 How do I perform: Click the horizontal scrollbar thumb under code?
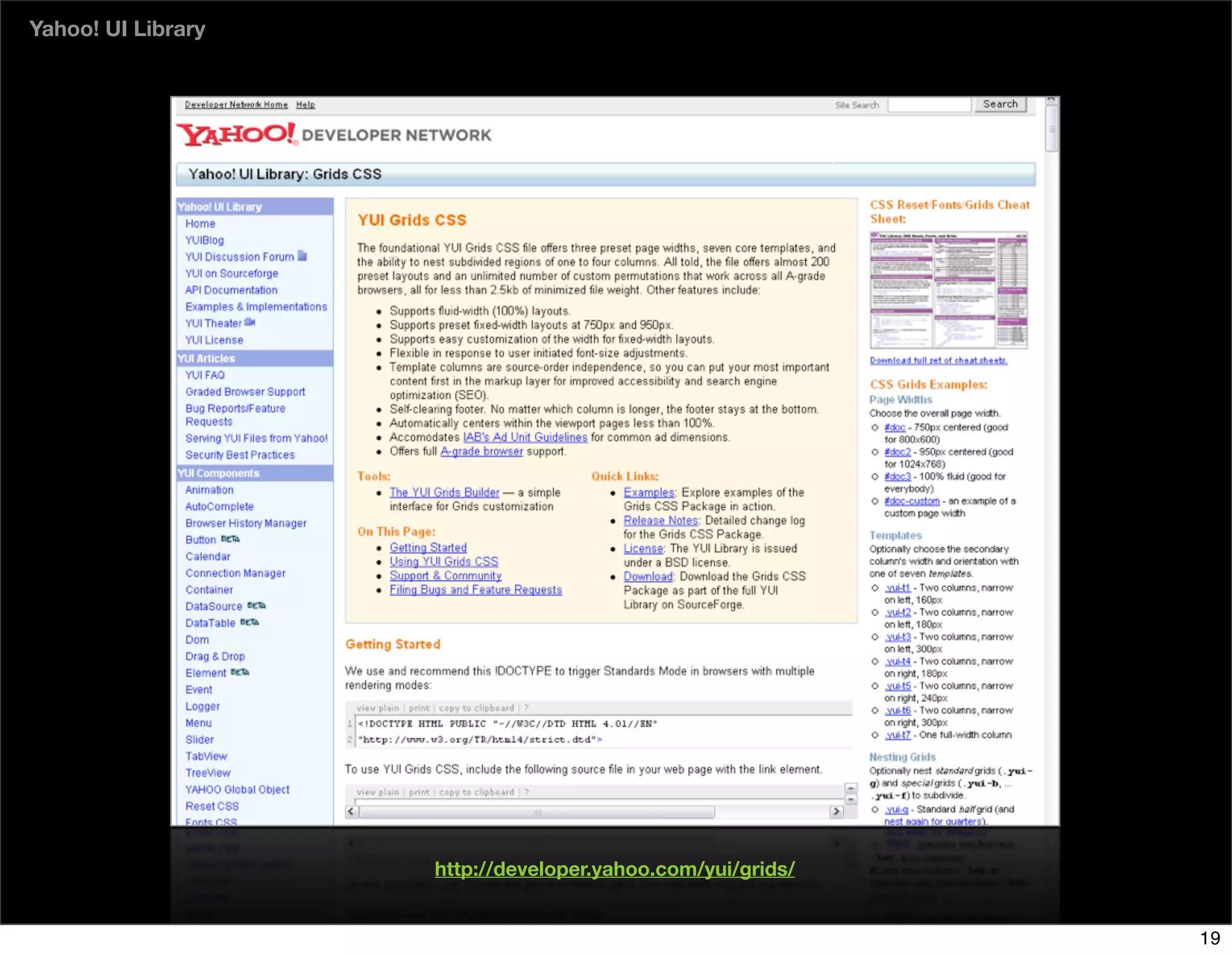click(537, 812)
